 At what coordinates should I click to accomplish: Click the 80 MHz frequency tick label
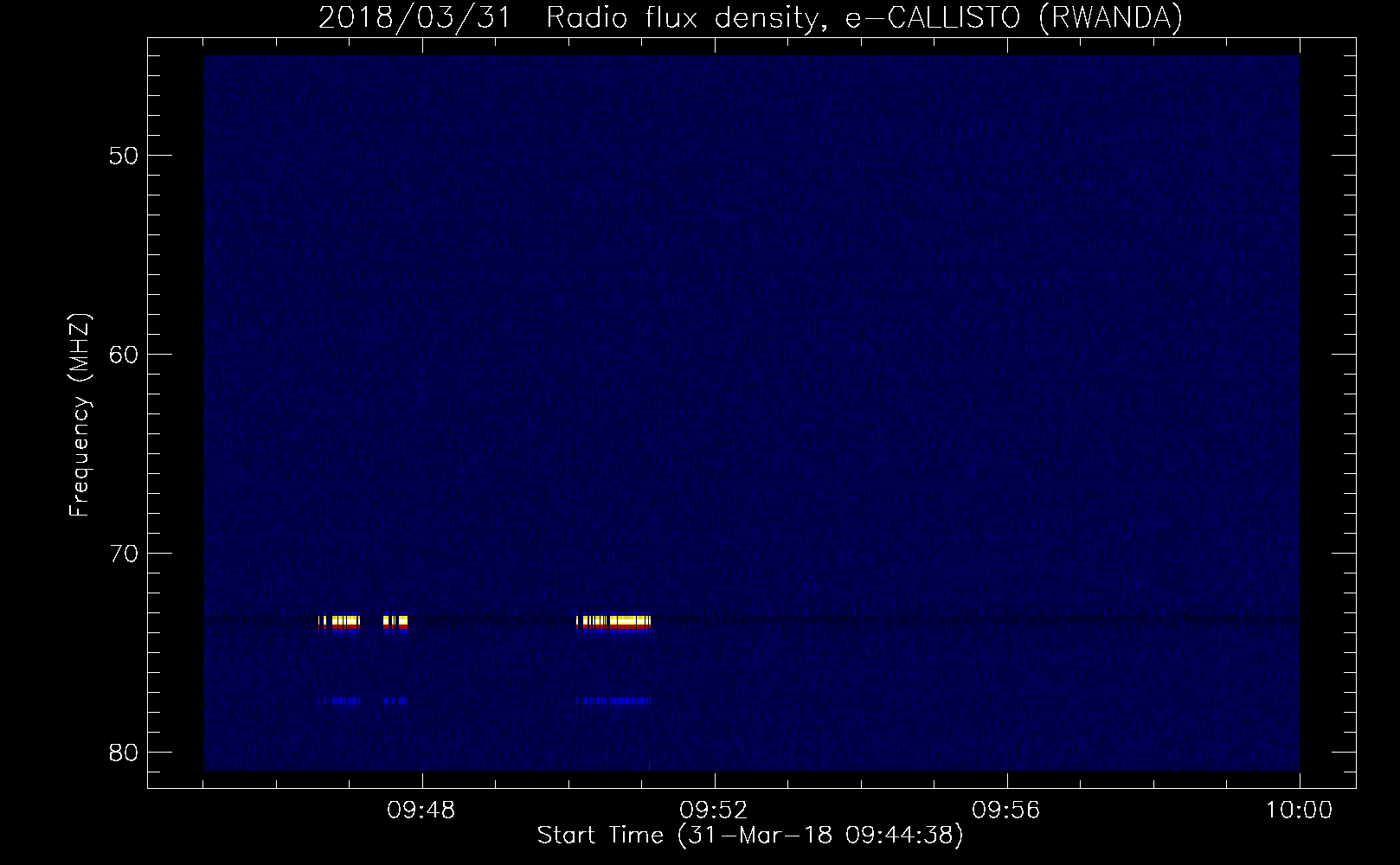pyautogui.click(x=122, y=751)
